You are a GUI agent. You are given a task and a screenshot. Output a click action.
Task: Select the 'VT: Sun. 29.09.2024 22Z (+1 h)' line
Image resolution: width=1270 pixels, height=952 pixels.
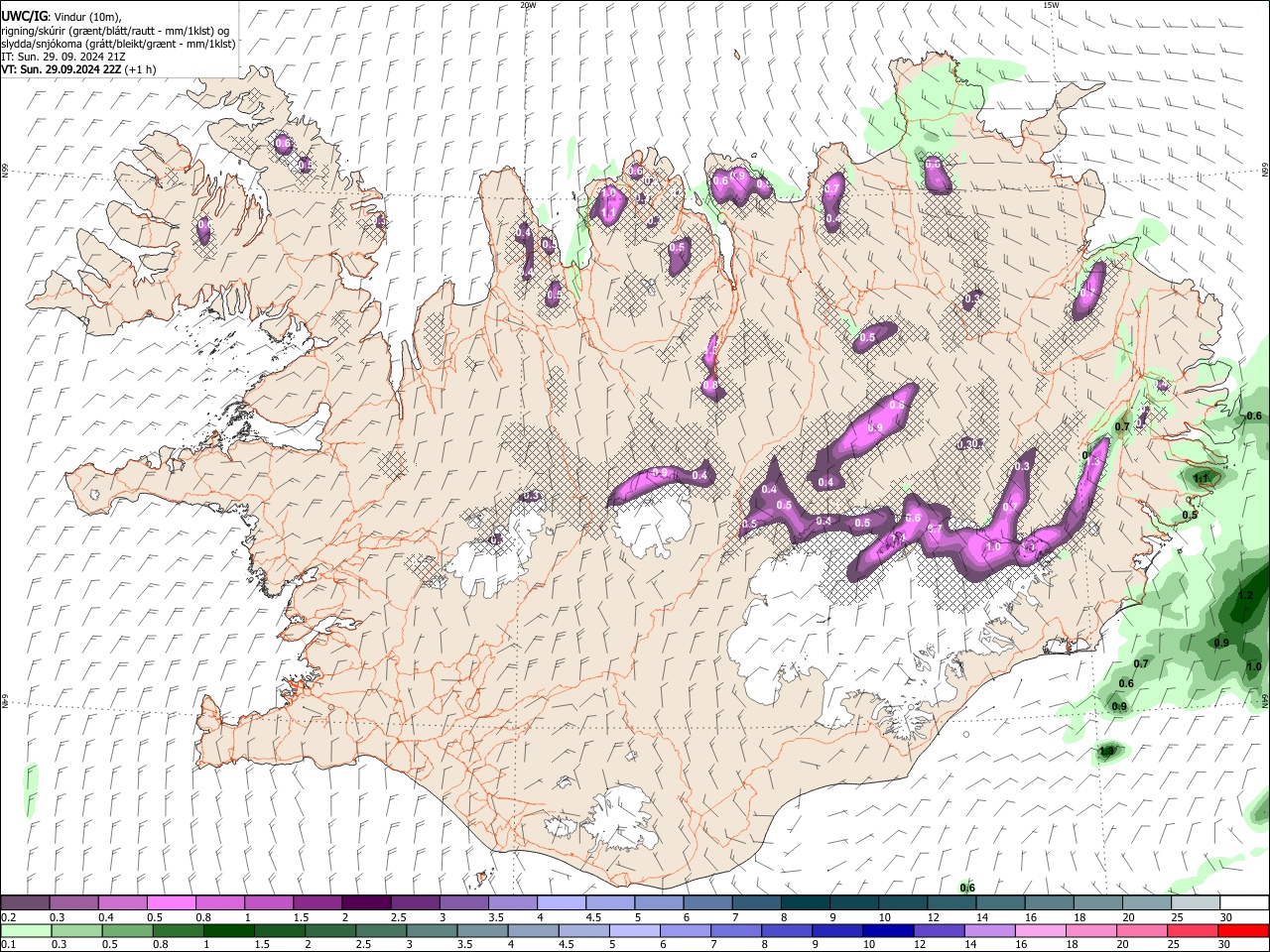(77, 70)
